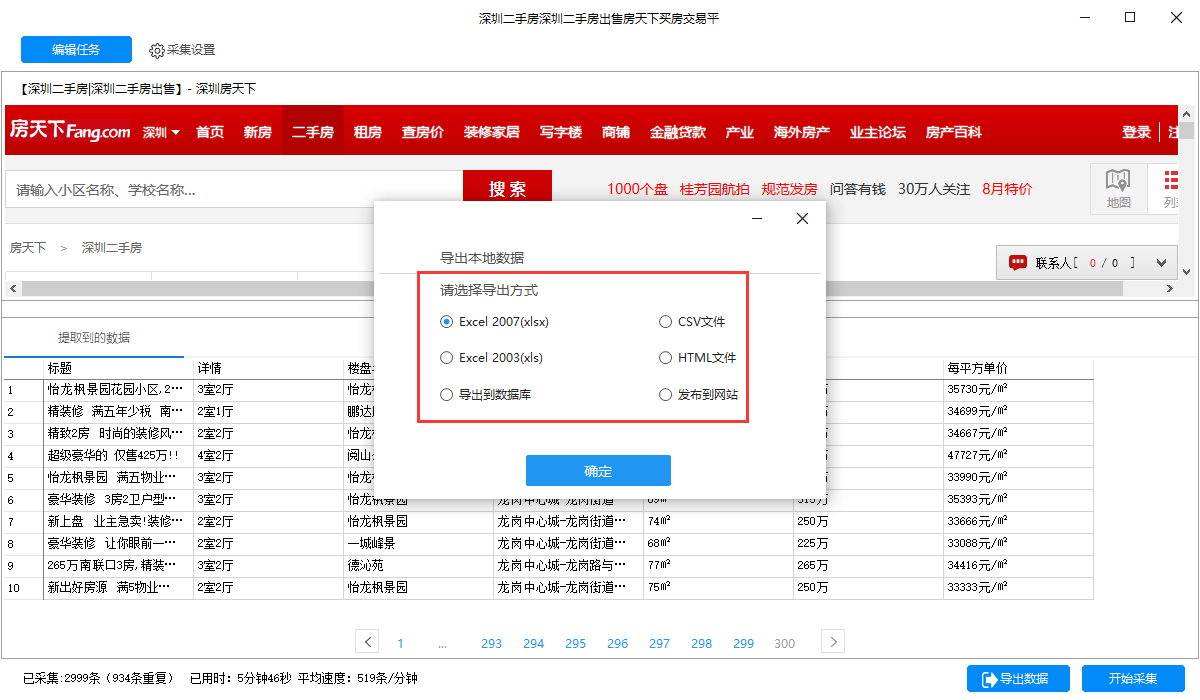This screenshot has width=1200, height=700.
Task: Click the 编辑任务 button
Action: coord(76,49)
